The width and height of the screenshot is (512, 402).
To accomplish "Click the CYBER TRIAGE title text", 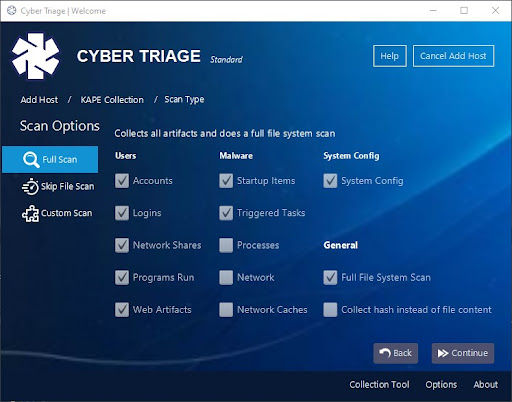I will click(x=139, y=56).
